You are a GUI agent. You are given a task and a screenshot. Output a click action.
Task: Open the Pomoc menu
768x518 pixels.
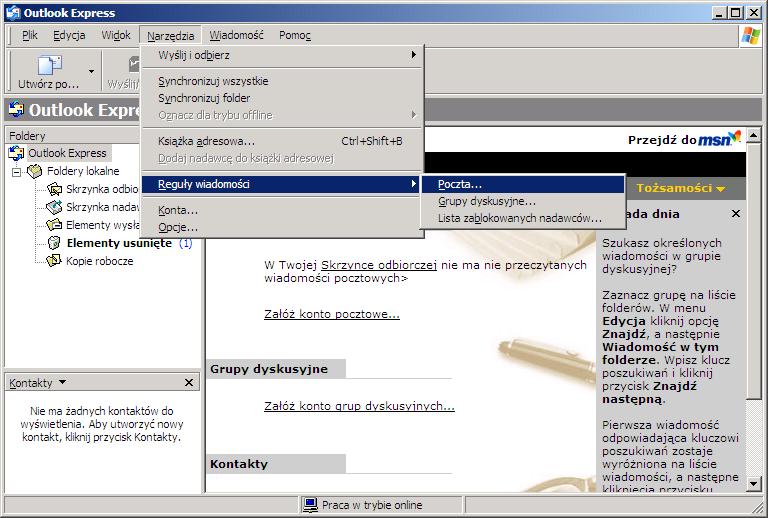(295, 35)
